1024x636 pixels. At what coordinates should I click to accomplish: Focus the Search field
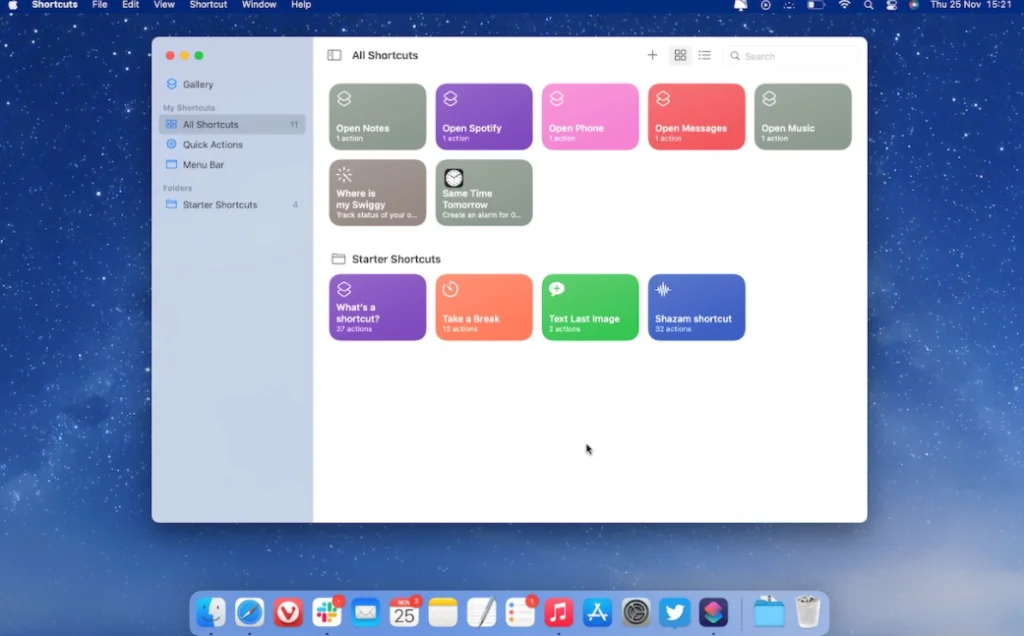click(x=790, y=56)
